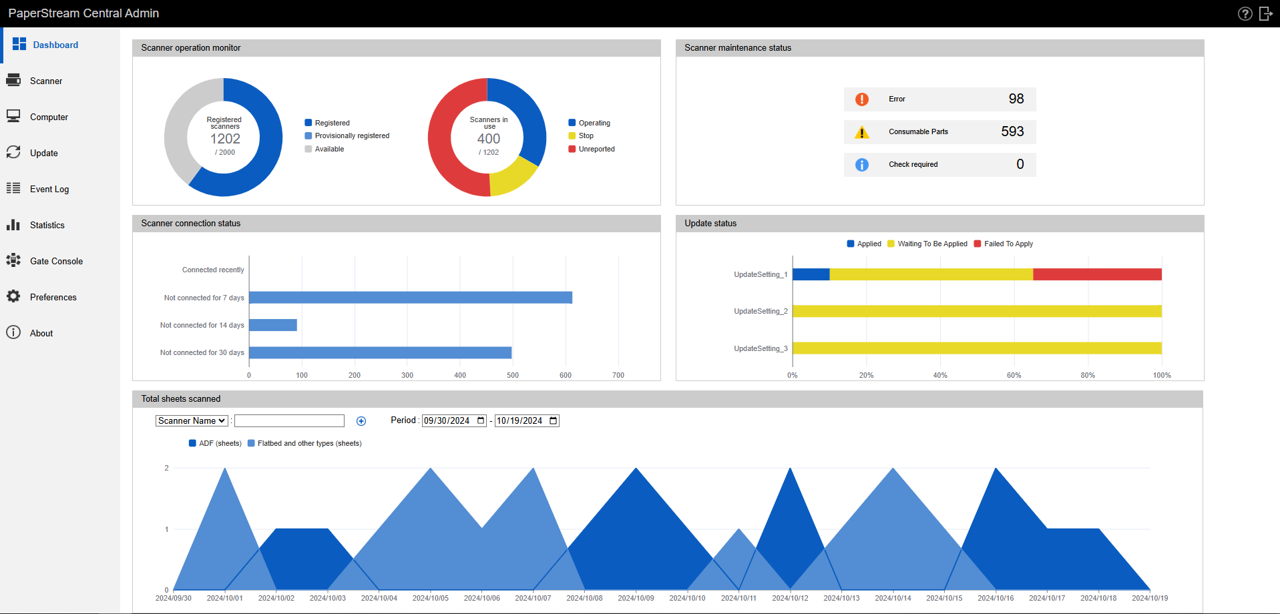Click the Help question-mark icon
The width and height of the screenshot is (1280, 614).
tap(1244, 13)
